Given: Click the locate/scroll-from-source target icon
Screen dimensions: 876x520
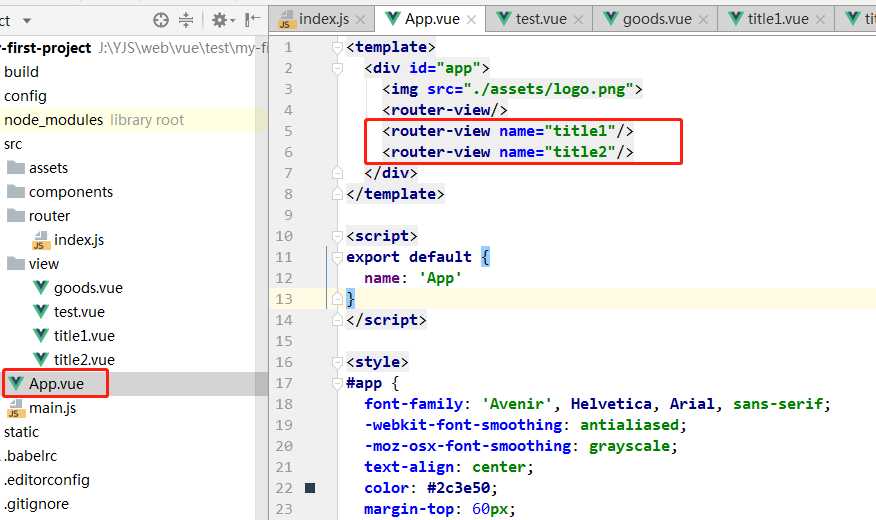Looking at the screenshot, I should pyautogui.click(x=161, y=21).
